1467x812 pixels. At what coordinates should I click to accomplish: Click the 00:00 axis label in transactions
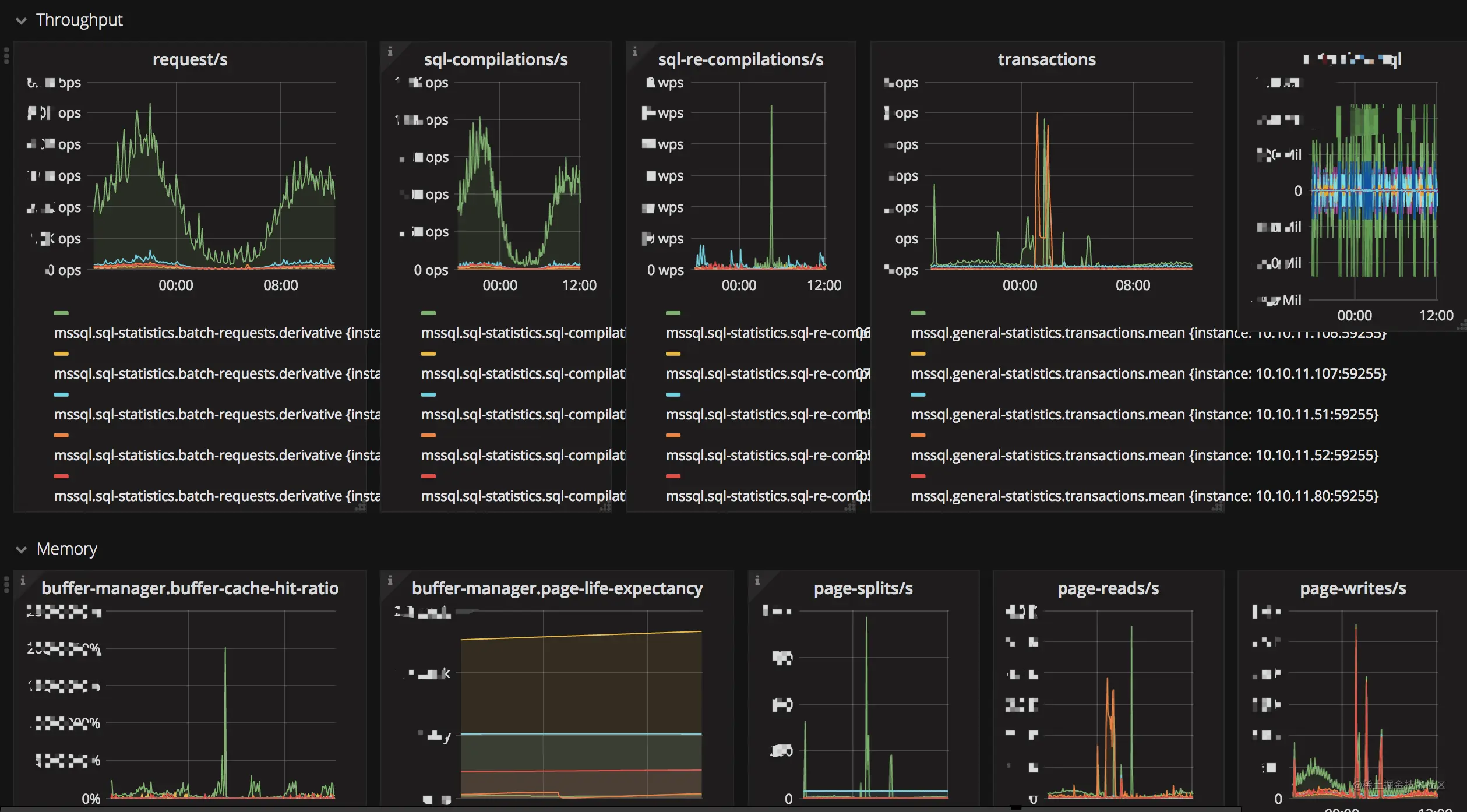[1020, 285]
